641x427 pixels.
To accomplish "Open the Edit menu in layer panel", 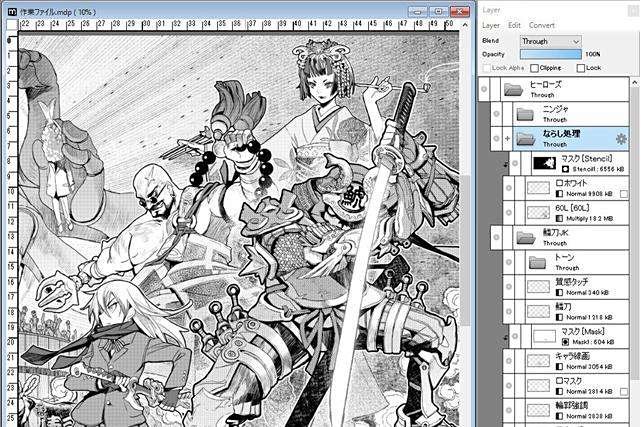I will click(514, 25).
